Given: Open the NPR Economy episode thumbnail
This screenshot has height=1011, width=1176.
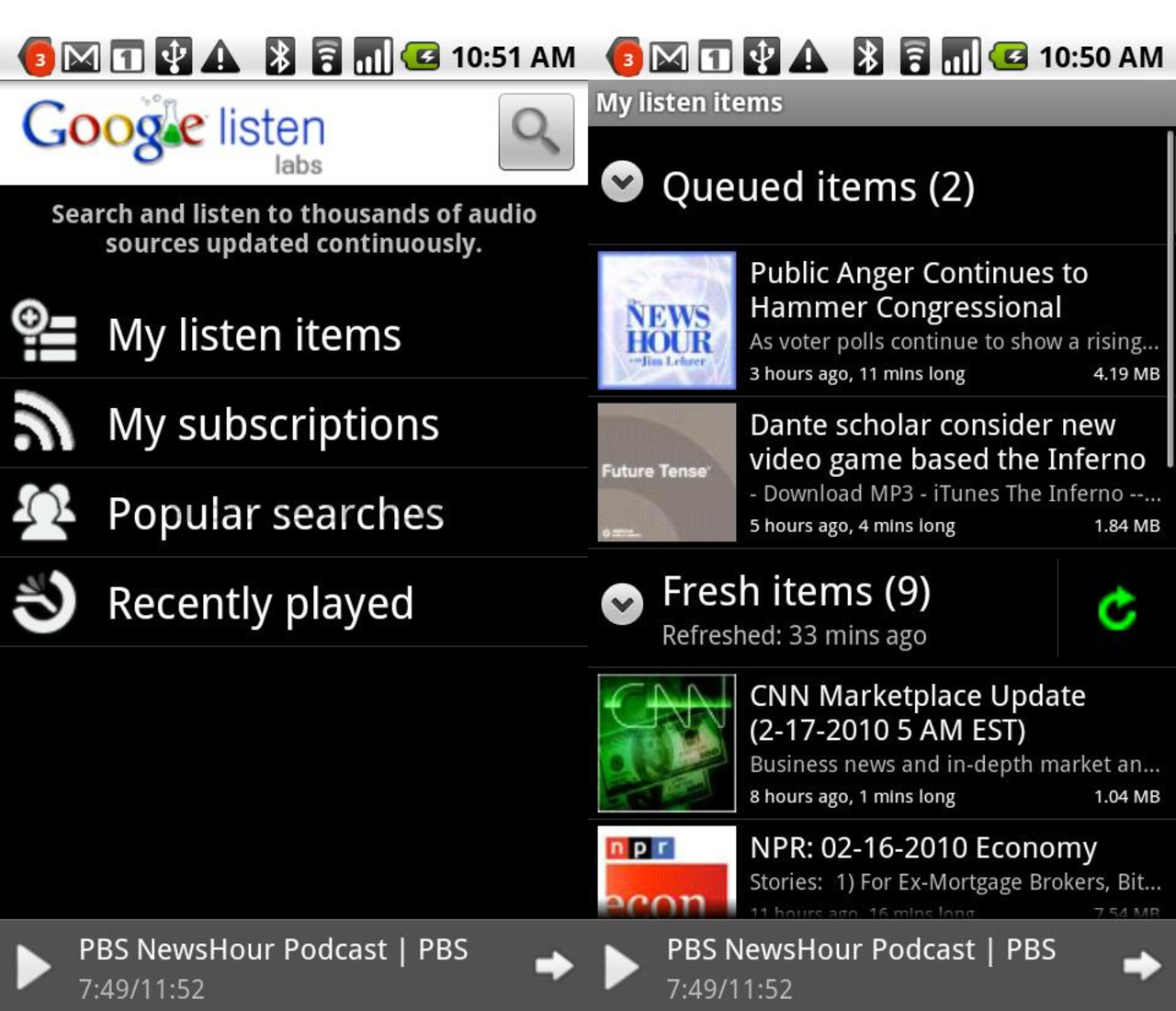Looking at the screenshot, I should point(665,873).
